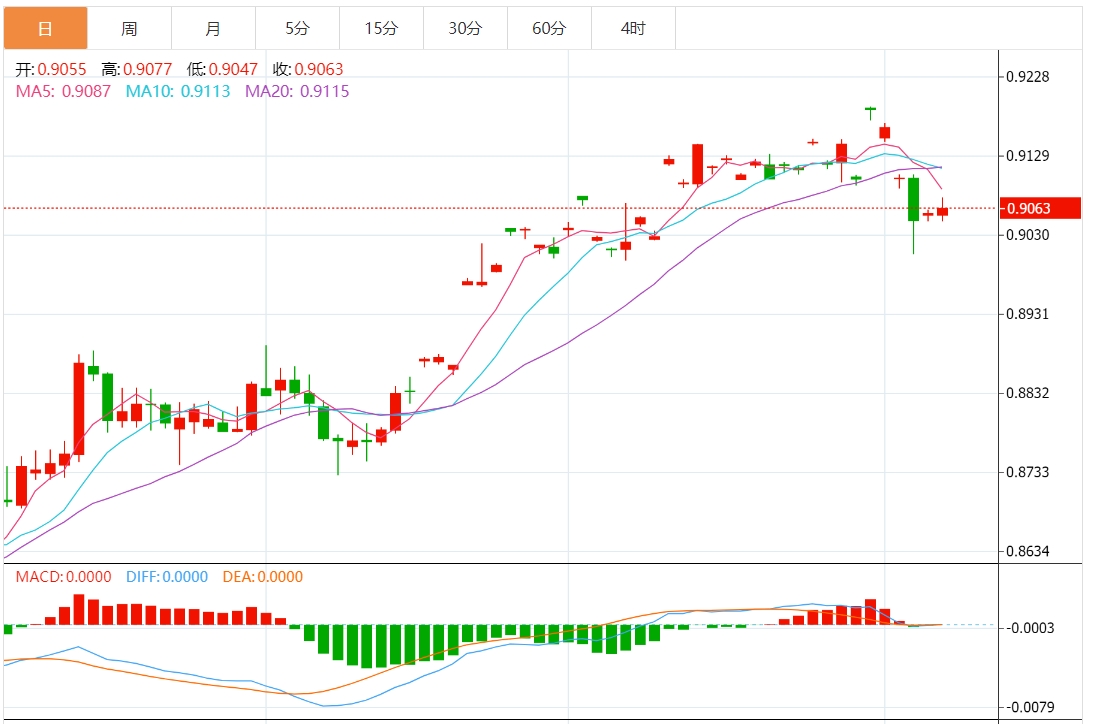This screenshot has width=1098, height=724.
Task: Open the 5分 minute chart tab
Action: point(298,28)
